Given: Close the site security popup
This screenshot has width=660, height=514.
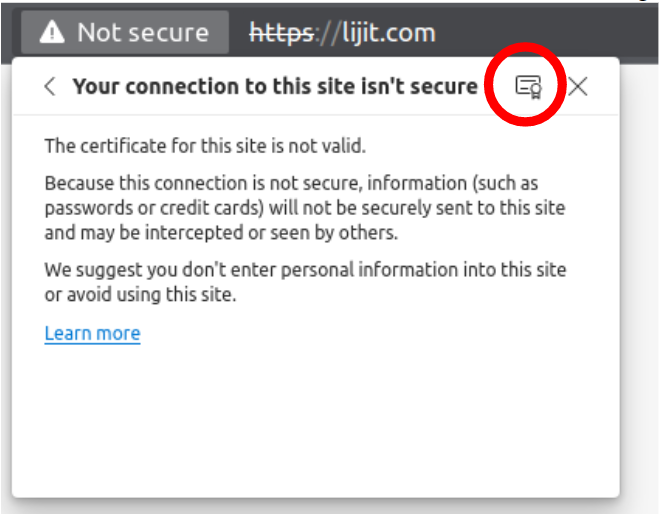Looking at the screenshot, I should pos(578,86).
